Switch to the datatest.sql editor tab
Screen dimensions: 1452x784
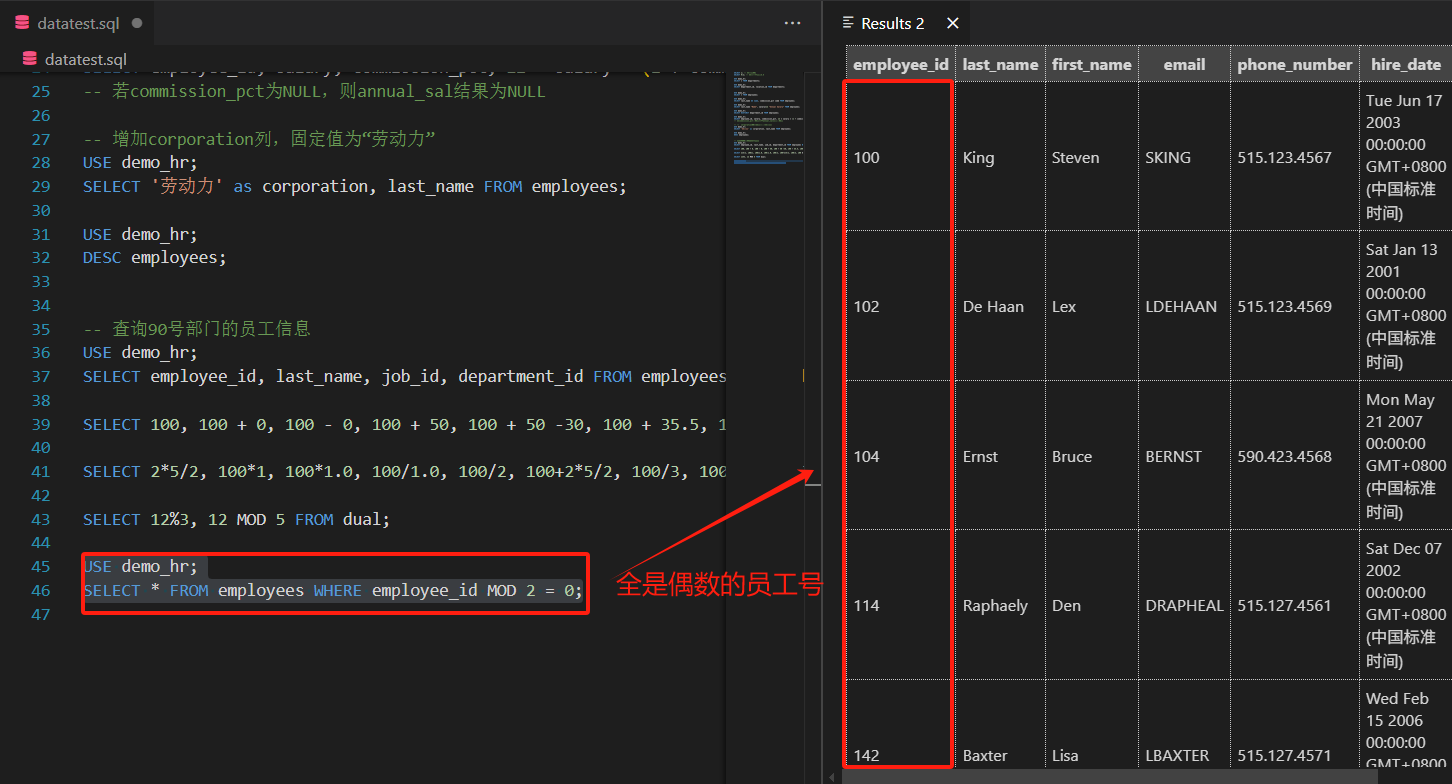coord(78,23)
